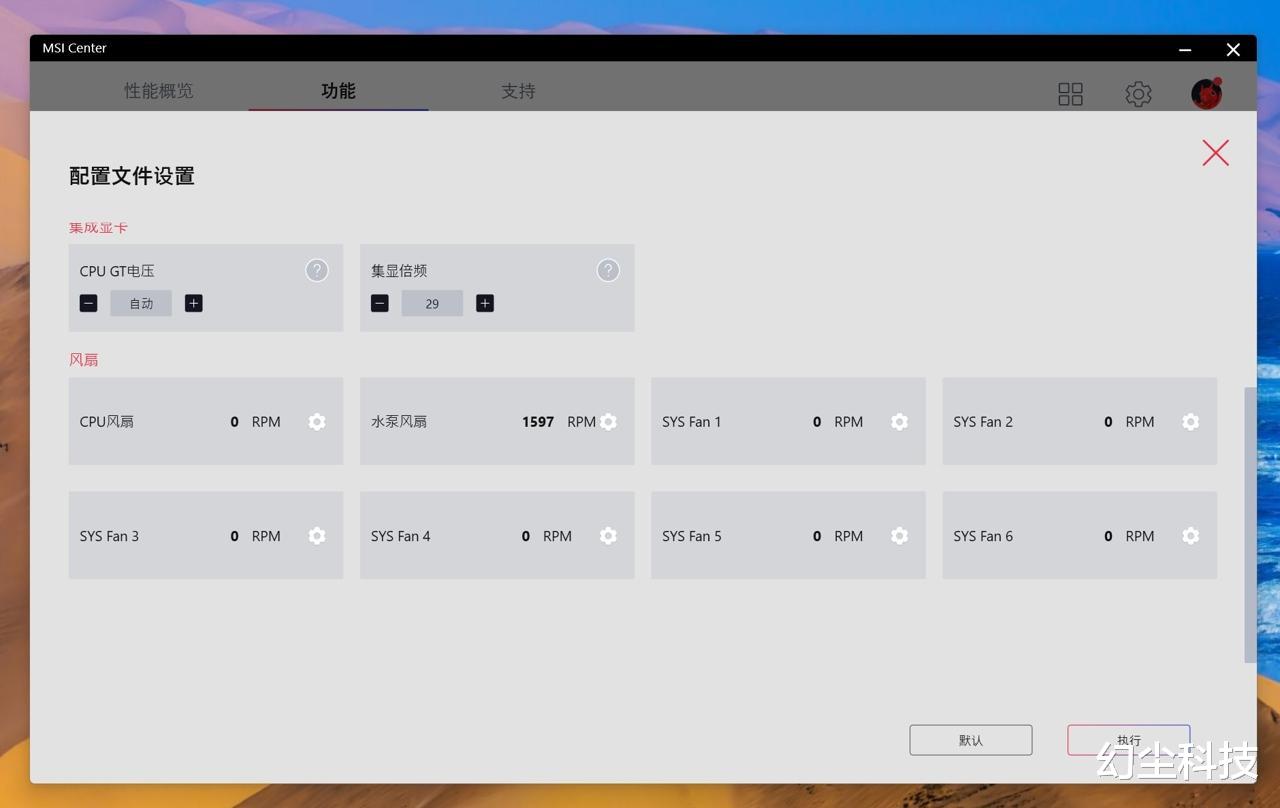Click the CPU GT电压 value field 自动

(141, 303)
